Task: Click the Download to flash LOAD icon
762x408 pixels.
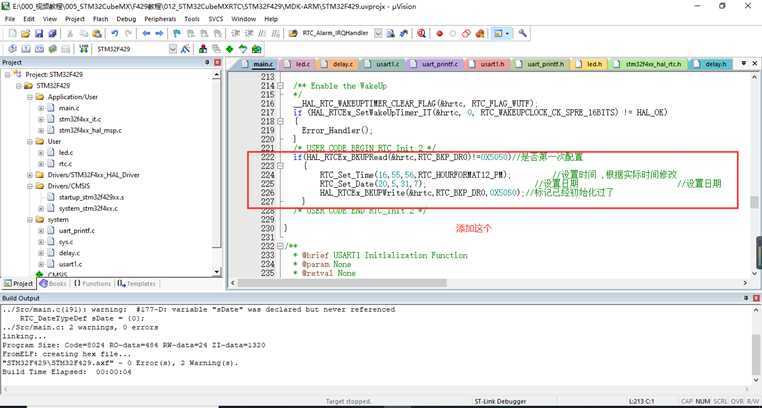Action: (x=84, y=49)
